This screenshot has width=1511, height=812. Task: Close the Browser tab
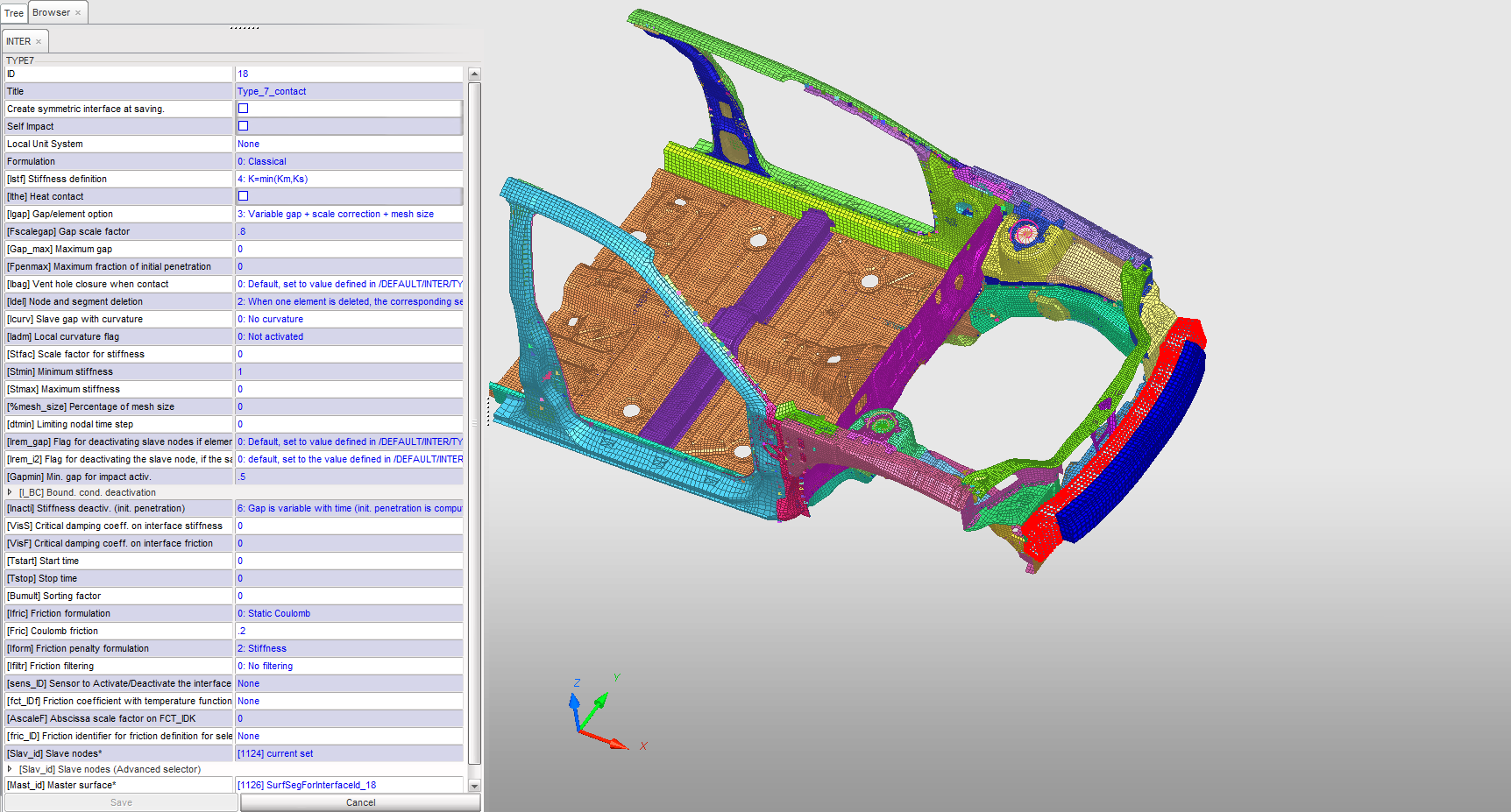[x=77, y=12]
